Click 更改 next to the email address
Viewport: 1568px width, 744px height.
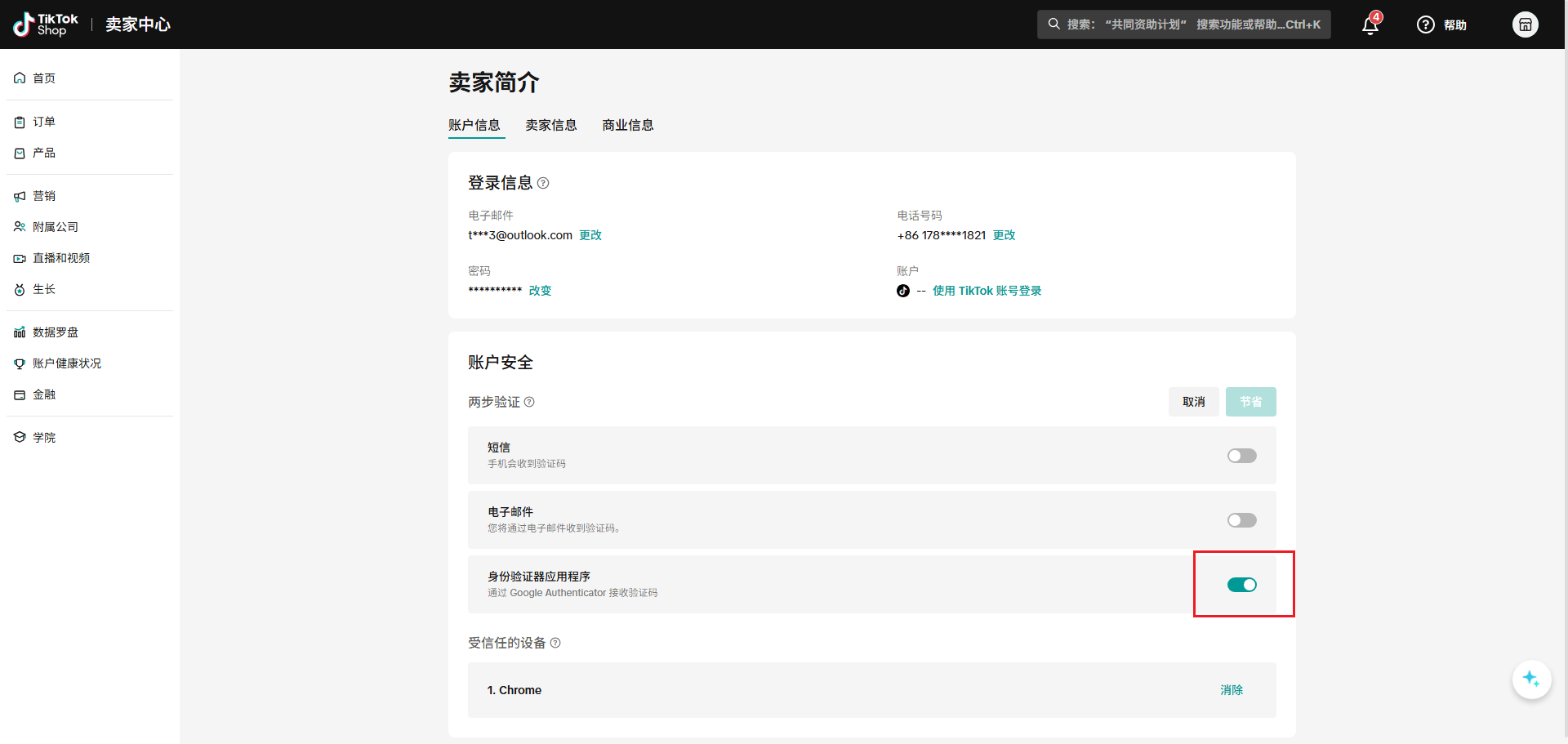click(590, 235)
